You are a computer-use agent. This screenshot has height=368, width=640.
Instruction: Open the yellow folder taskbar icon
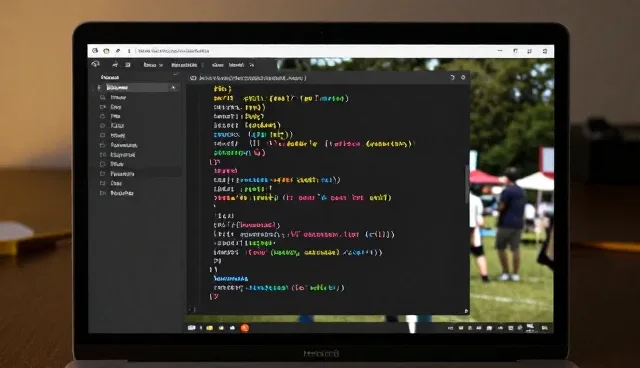pyautogui.click(x=209, y=328)
